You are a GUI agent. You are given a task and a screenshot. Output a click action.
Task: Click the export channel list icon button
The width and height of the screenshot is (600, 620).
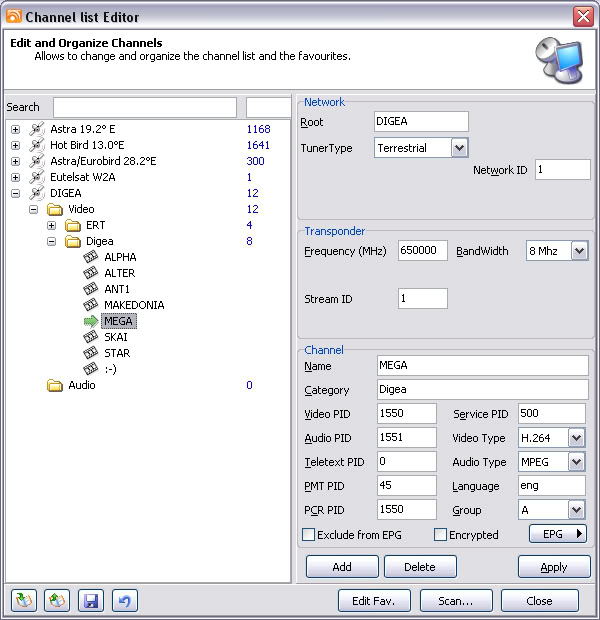[x=57, y=600]
